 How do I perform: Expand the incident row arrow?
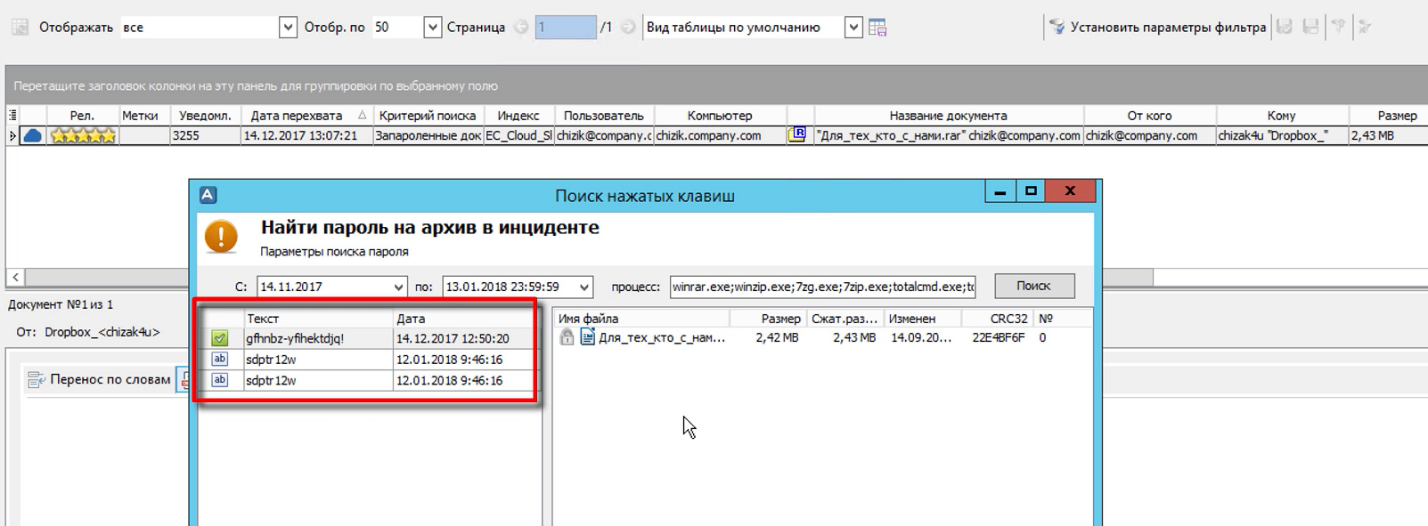(x=13, y=136)
